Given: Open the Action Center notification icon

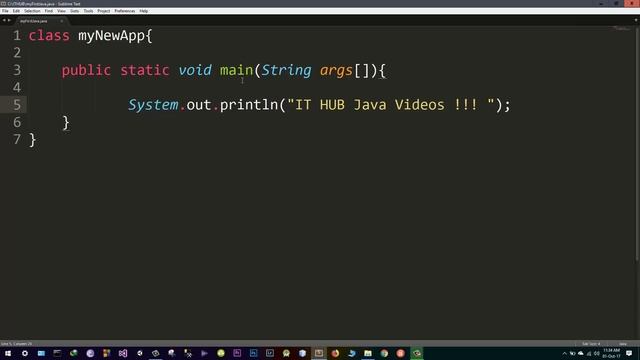Looking at the screenshot, I should 629,353.
